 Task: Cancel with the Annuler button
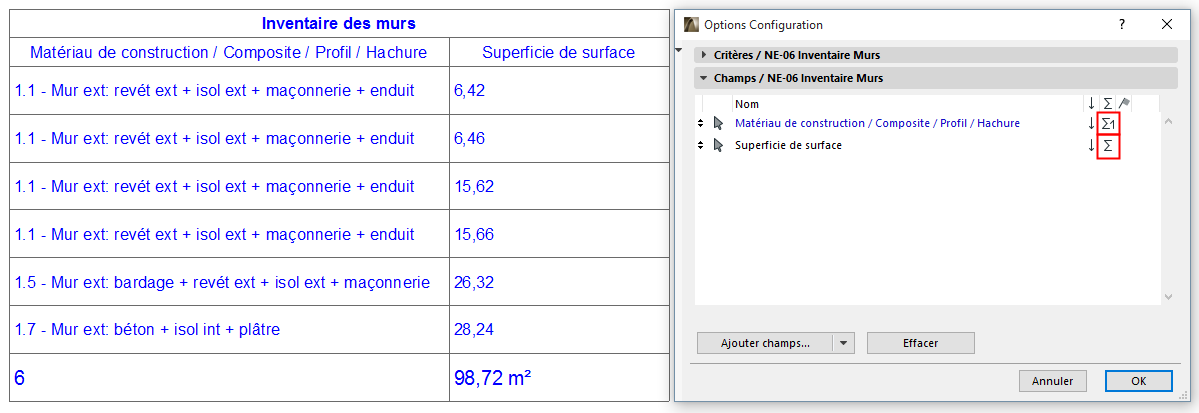(1052, 381)
